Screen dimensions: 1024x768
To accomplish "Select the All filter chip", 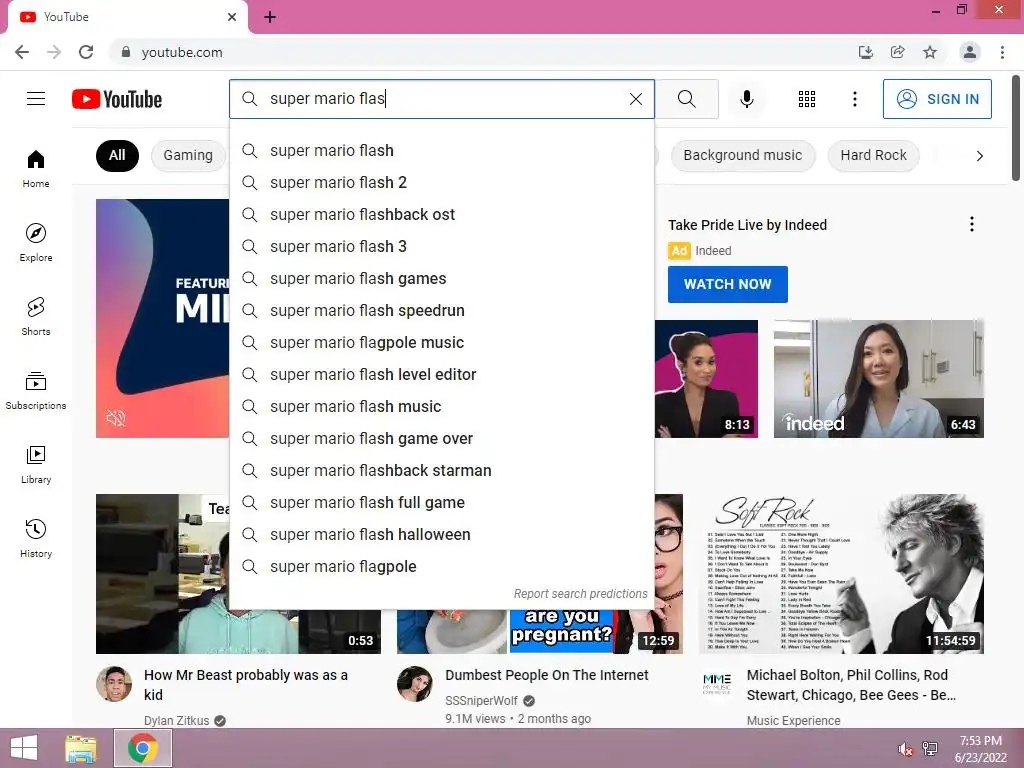I will click(117, 155).
